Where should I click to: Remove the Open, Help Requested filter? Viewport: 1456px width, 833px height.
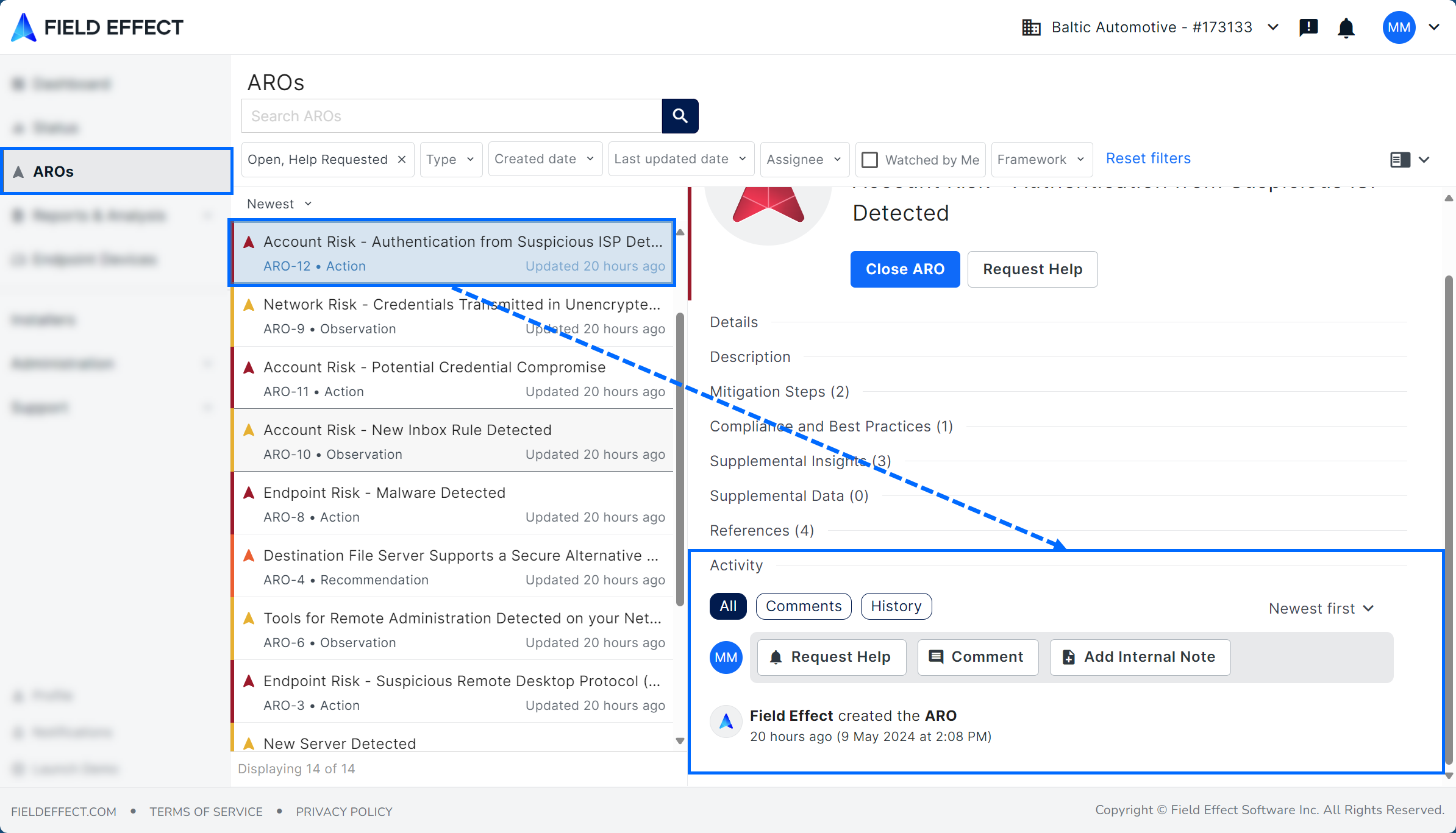402,160
